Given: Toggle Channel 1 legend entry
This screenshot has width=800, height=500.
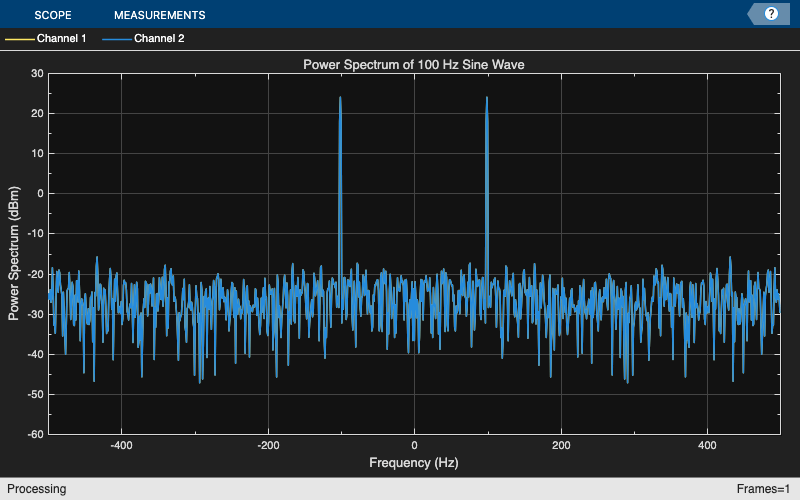Looking at the screenshot, I should coord(46,38).
